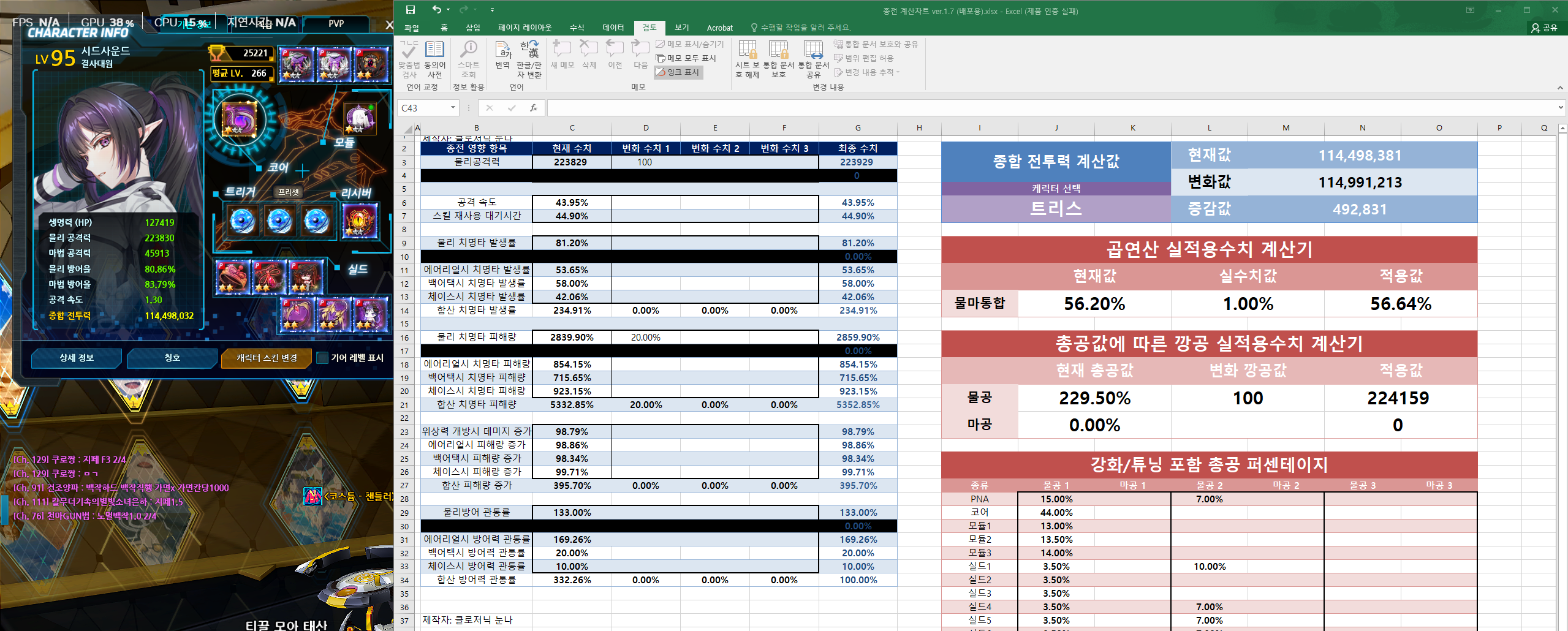Click 시트 보호 해제 to unprotect the sheet
The width and height of the screenshot is (1568, 631).
(747, 59)
